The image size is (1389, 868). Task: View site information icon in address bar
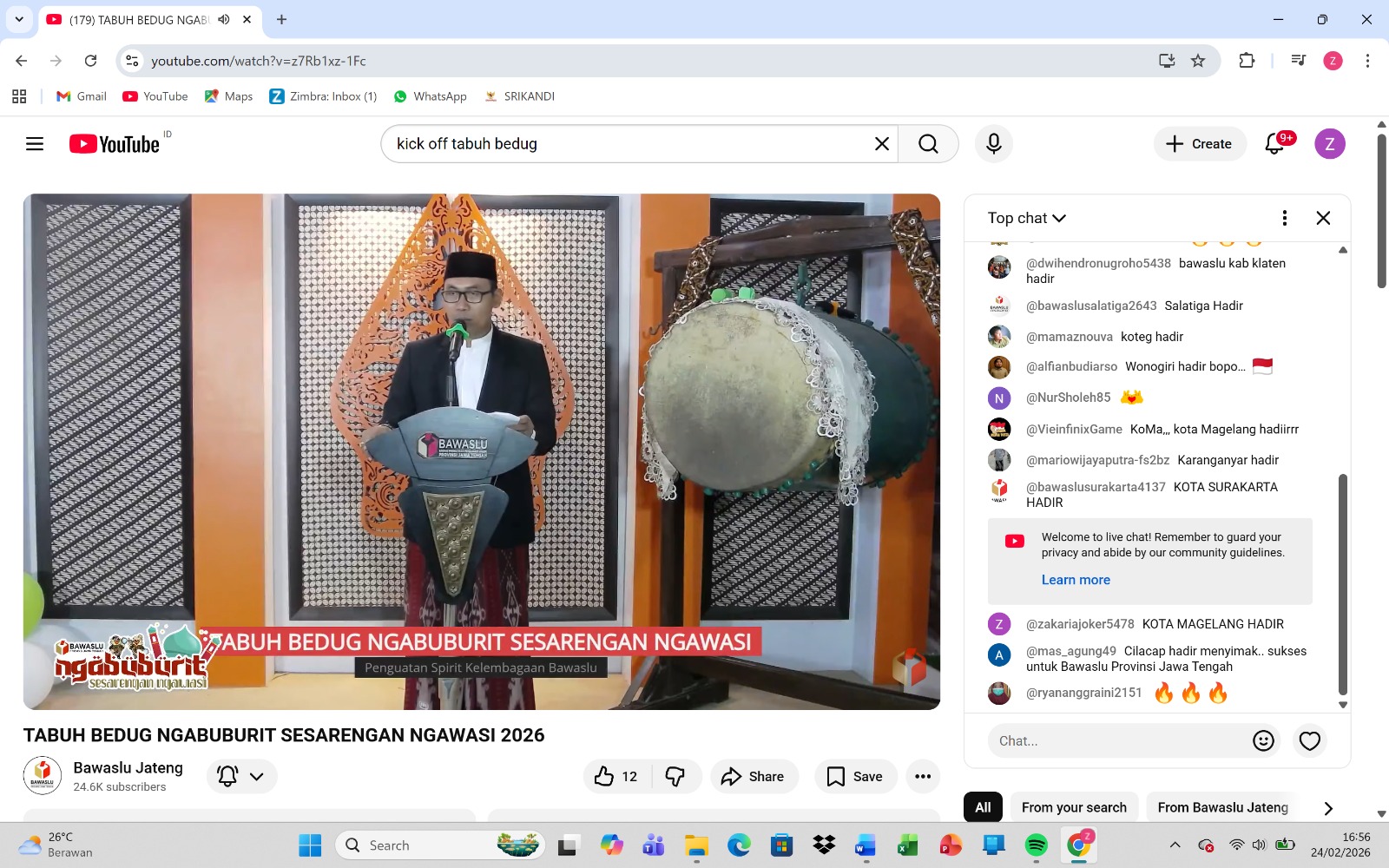point(132,61)
